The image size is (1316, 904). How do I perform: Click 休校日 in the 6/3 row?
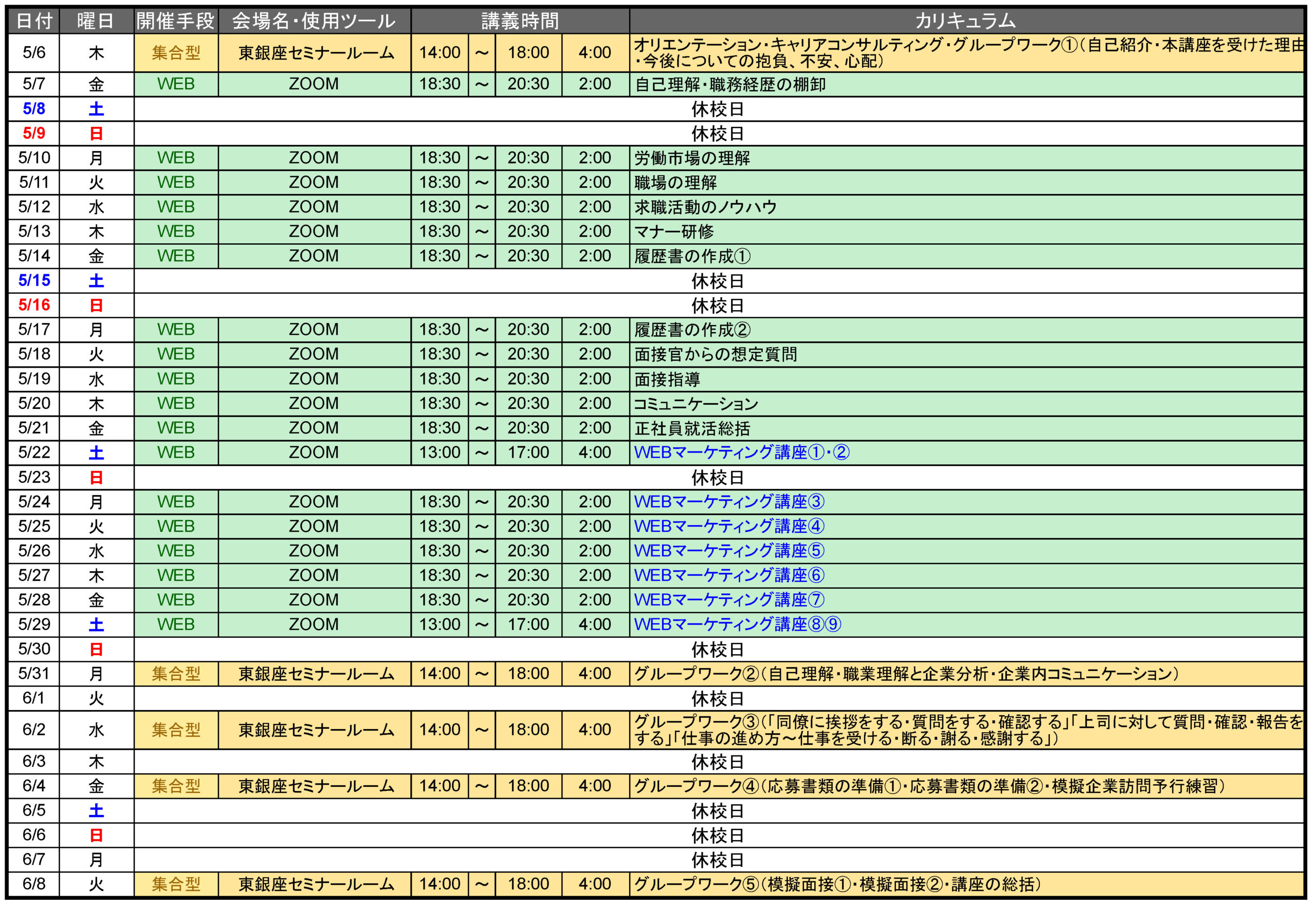tap(718, 762)
